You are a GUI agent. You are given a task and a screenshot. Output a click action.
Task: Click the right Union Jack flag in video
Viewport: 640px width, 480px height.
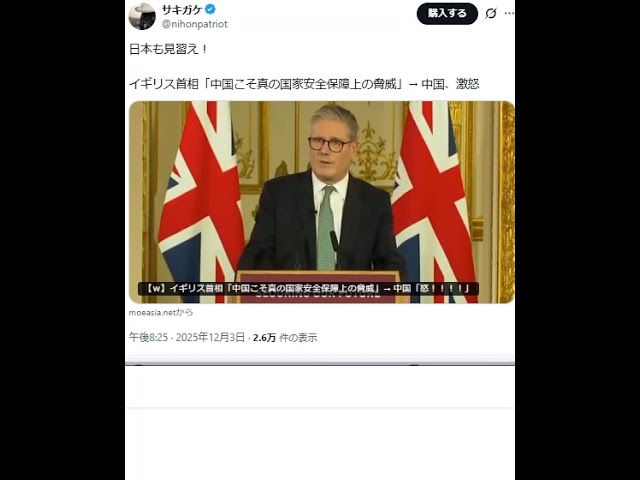coord(433,202)
